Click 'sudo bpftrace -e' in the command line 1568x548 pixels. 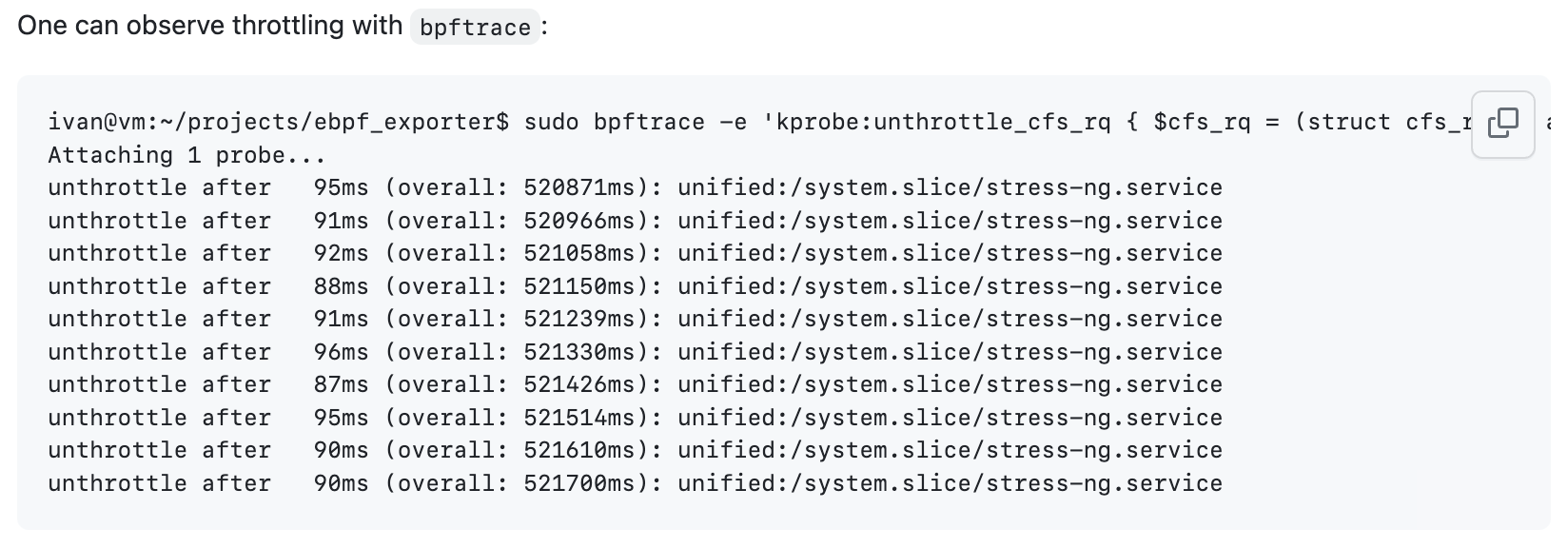636,122
